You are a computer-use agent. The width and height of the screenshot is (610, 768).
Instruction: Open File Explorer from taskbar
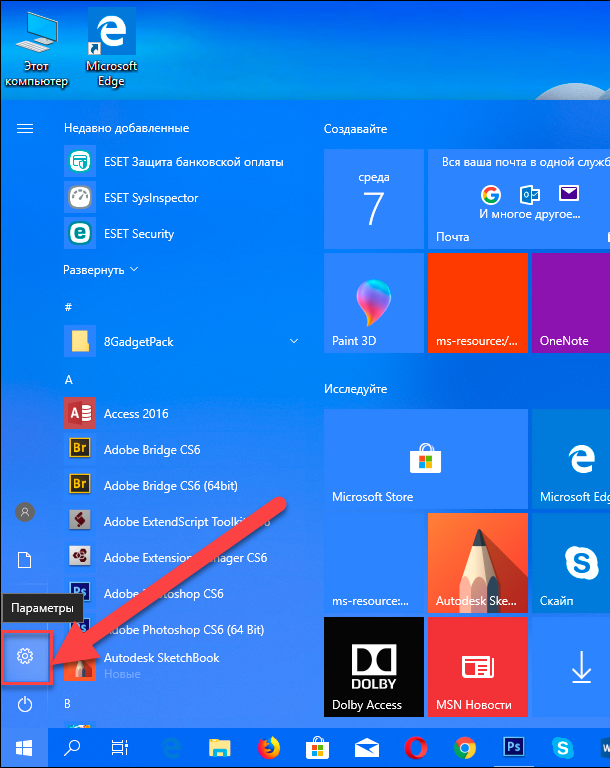click(220, 748)
